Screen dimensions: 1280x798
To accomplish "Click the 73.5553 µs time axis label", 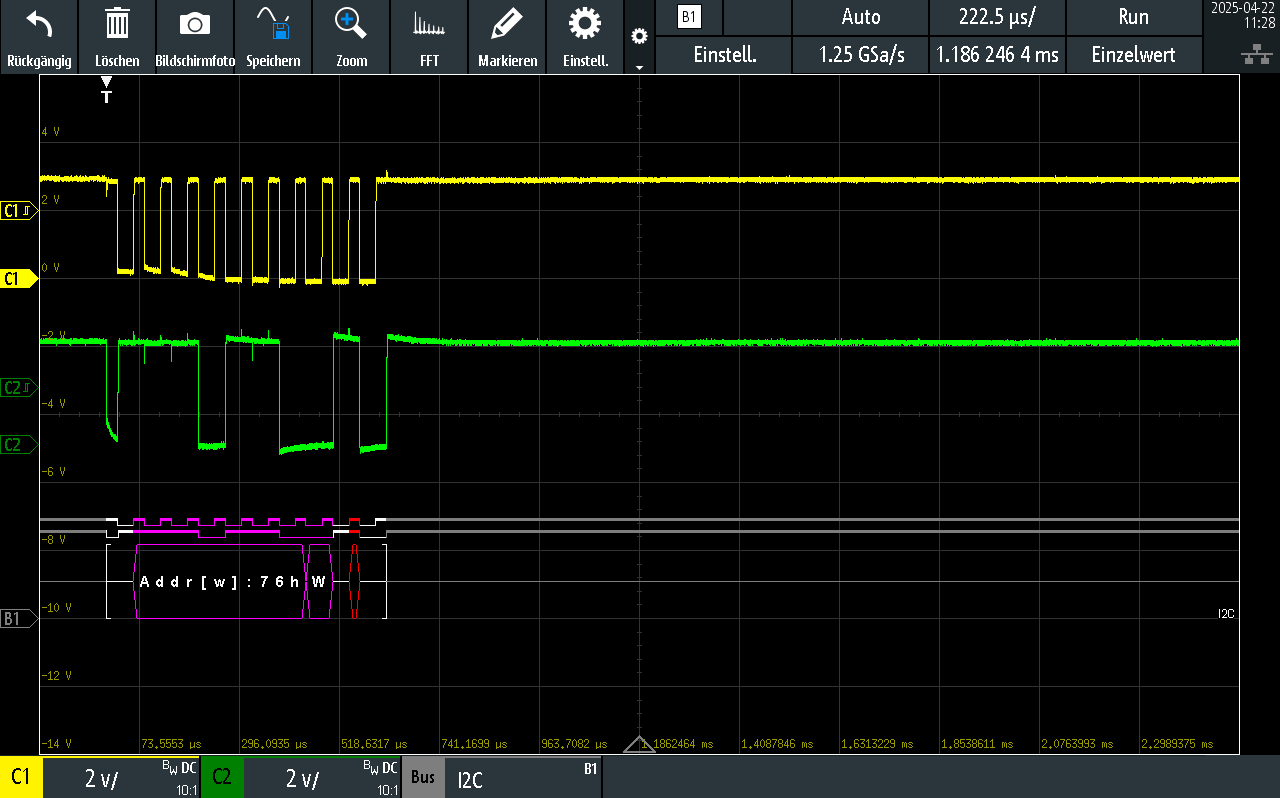I will click(x=172, y=744).
